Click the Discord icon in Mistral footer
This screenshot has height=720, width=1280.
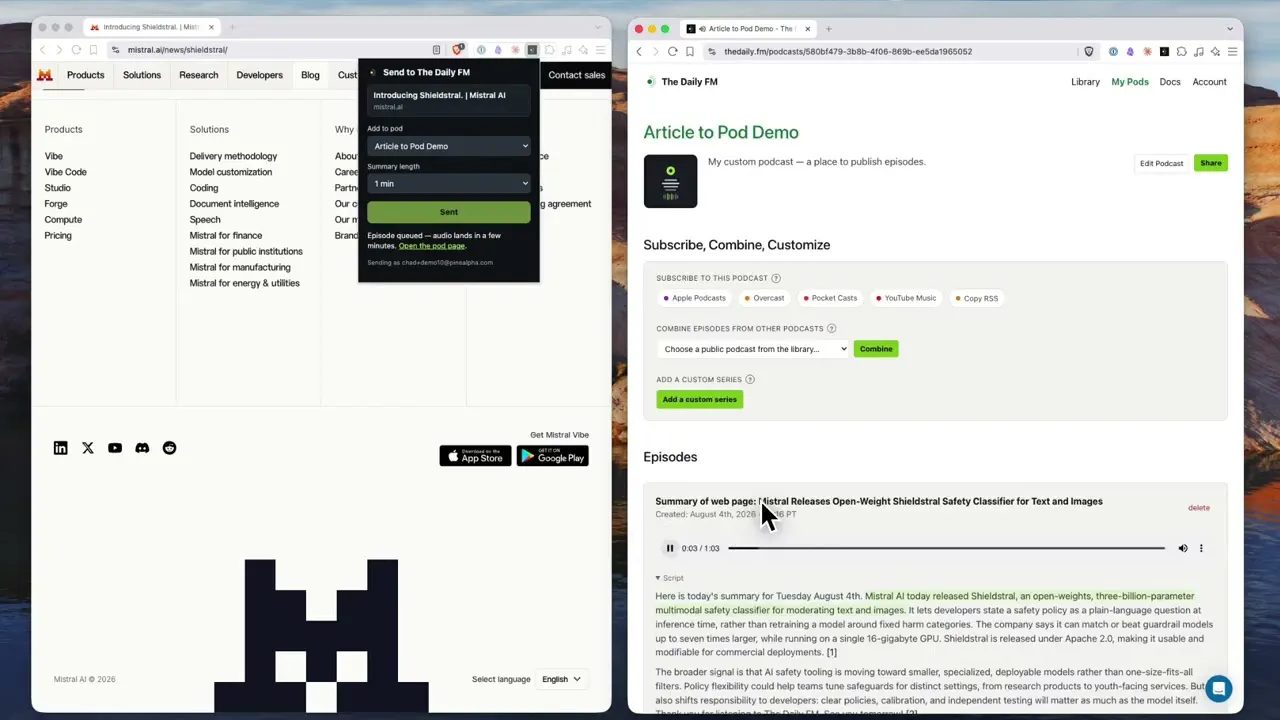142,448
